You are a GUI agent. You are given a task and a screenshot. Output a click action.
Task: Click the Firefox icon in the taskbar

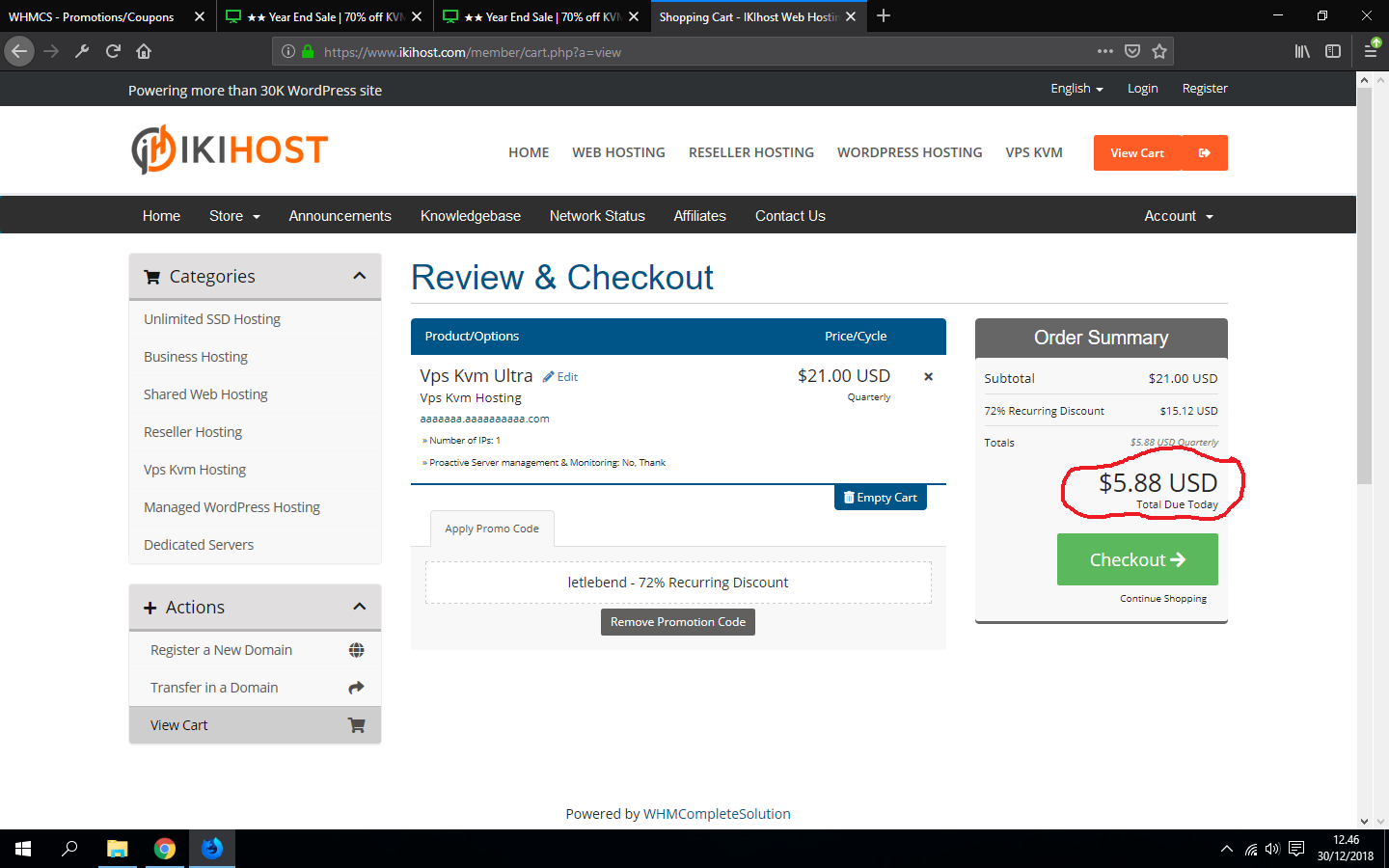[212, 849]
